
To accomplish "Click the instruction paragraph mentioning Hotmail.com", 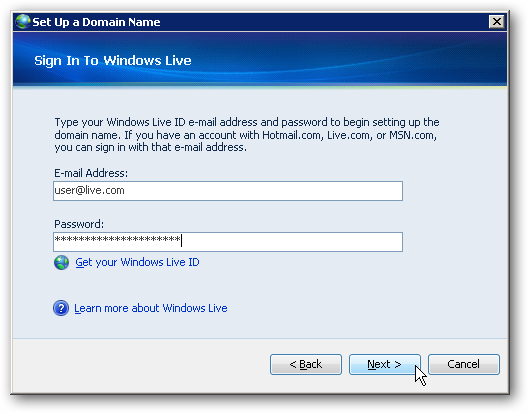I will [x=247, y=135].
